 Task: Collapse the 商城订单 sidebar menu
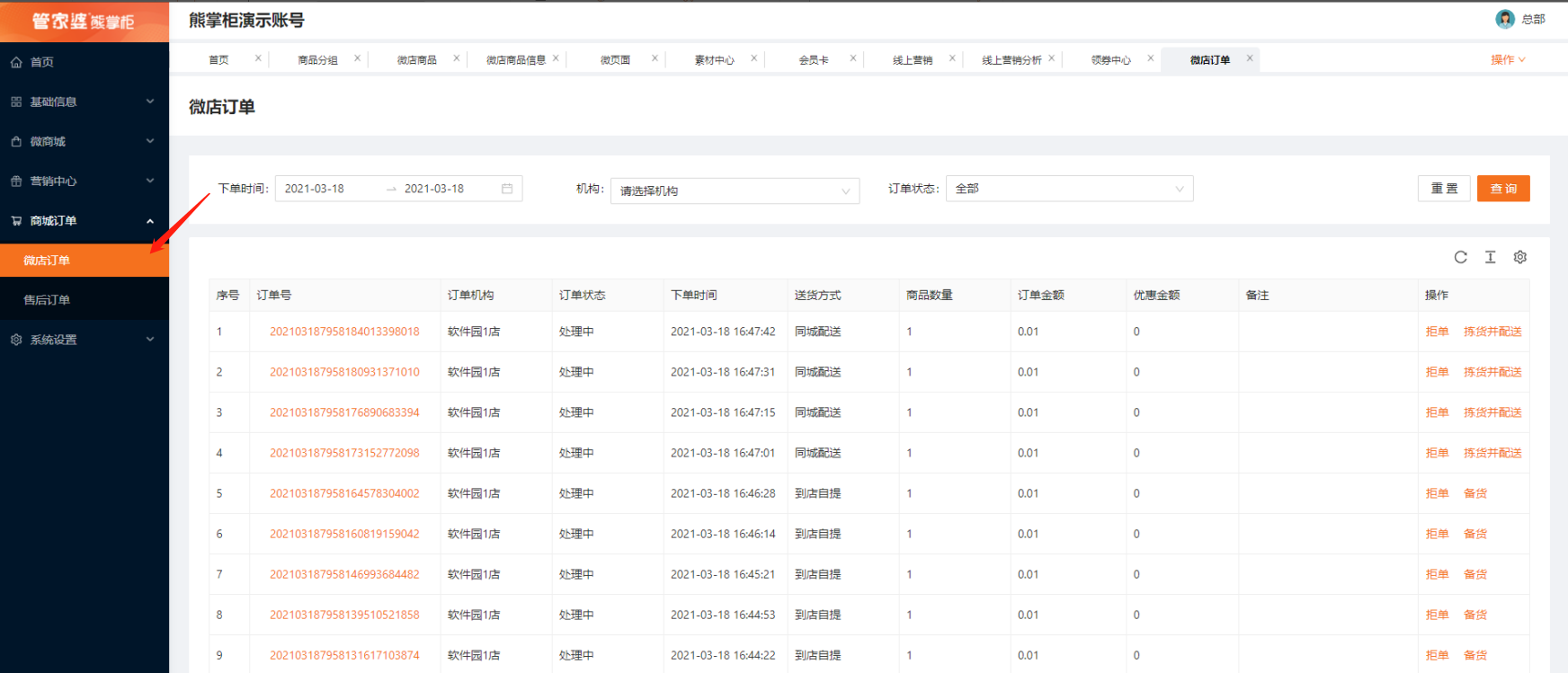click(150, 221)
